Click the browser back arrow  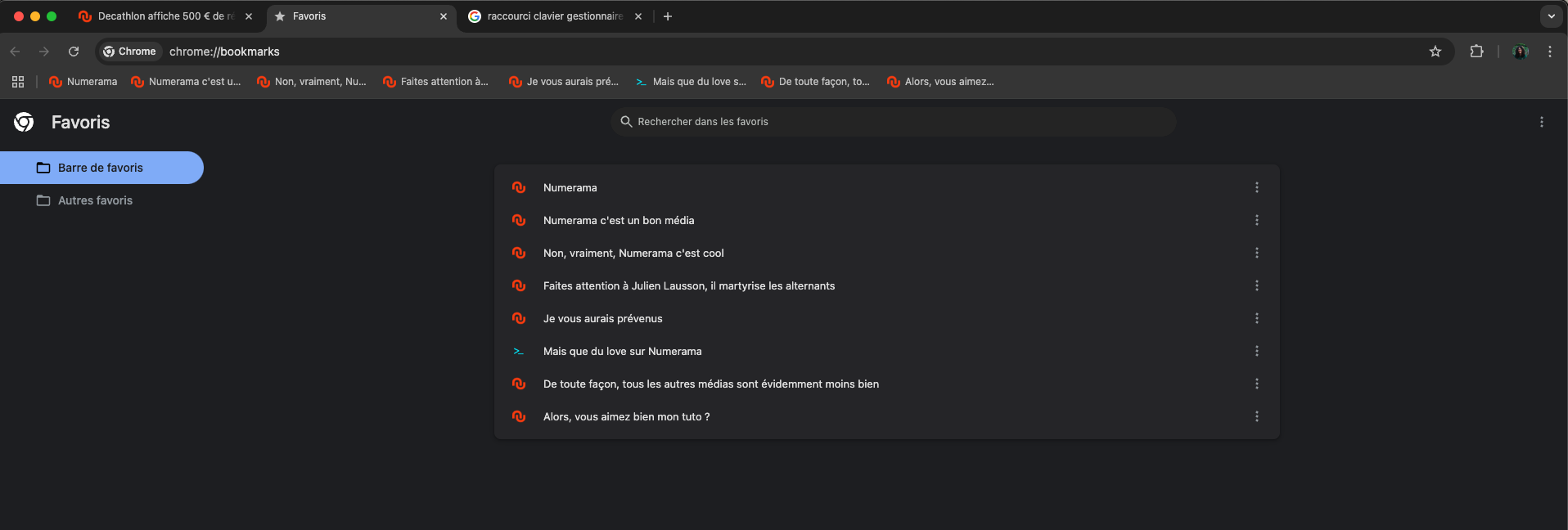[x=15, y=52]
